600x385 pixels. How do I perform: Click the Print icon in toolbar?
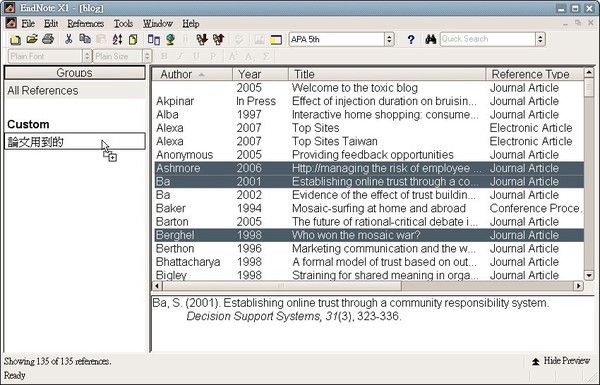pos(48,39)
